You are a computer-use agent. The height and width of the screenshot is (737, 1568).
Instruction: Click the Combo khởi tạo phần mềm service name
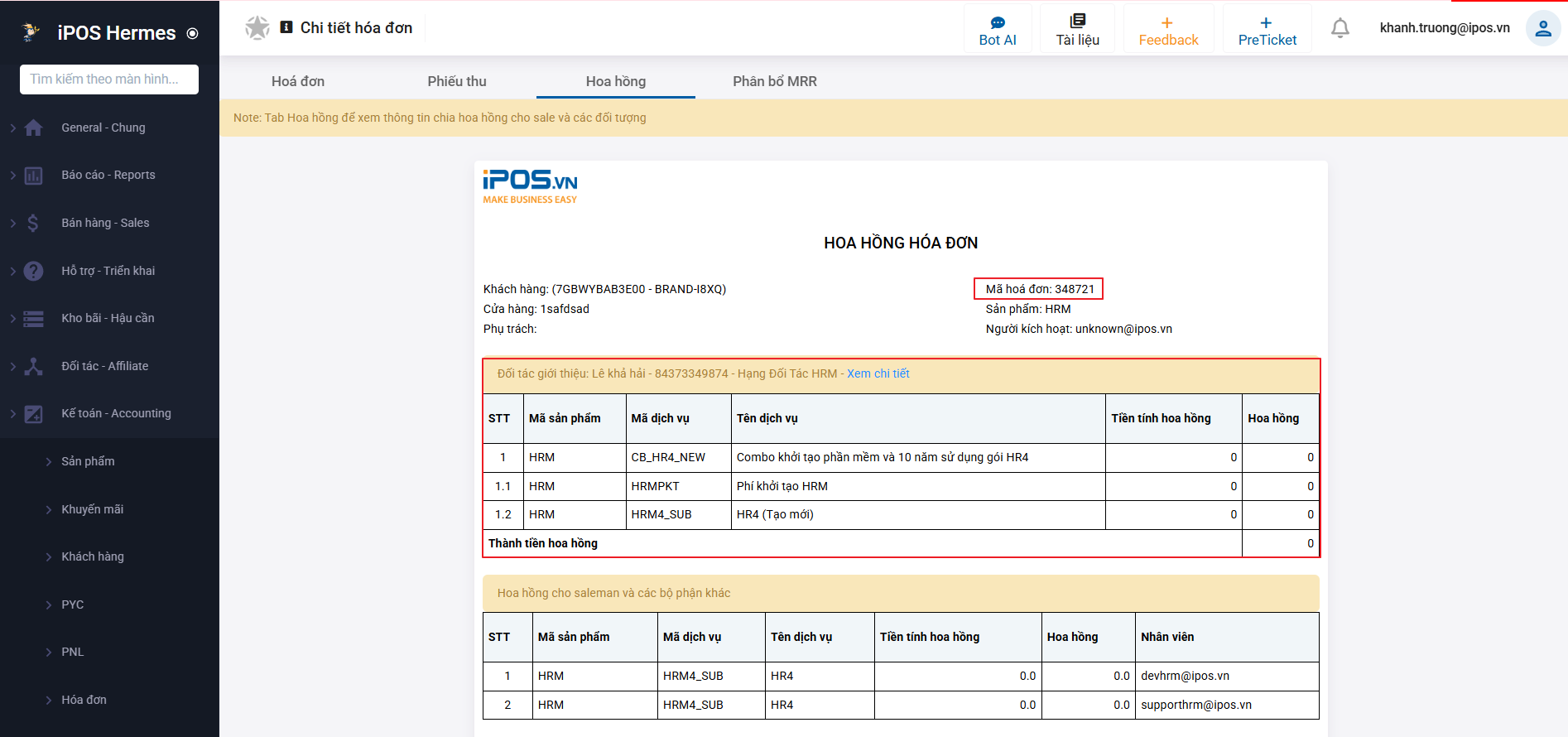click(x=883, y=457)
